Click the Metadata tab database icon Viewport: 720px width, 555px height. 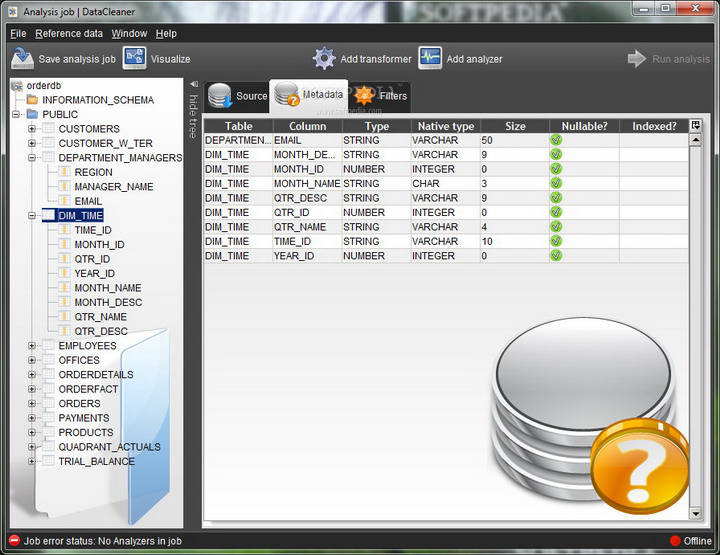pos(287,94)
